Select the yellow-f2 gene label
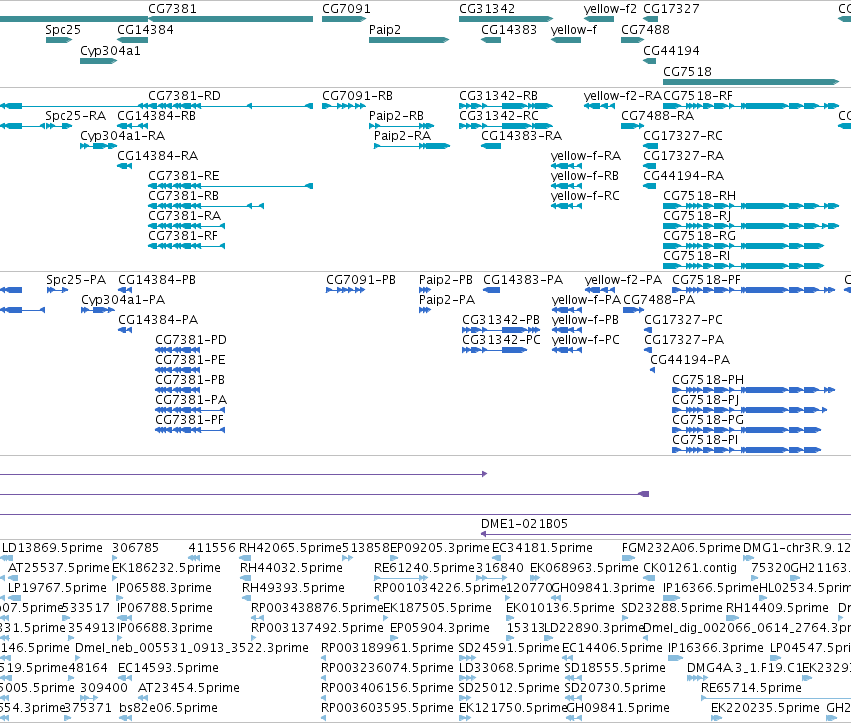Viewport: 851px width, 723px height. point(610,9)
